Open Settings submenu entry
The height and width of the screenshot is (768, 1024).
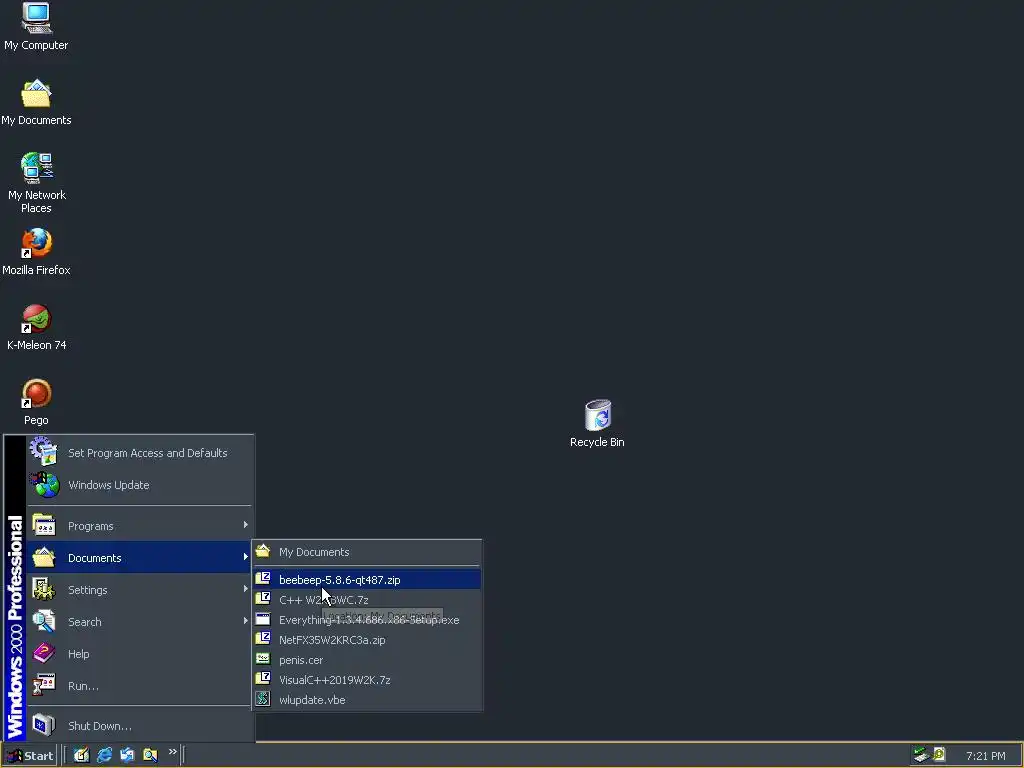pyautogui.click(x=139, y=590)
